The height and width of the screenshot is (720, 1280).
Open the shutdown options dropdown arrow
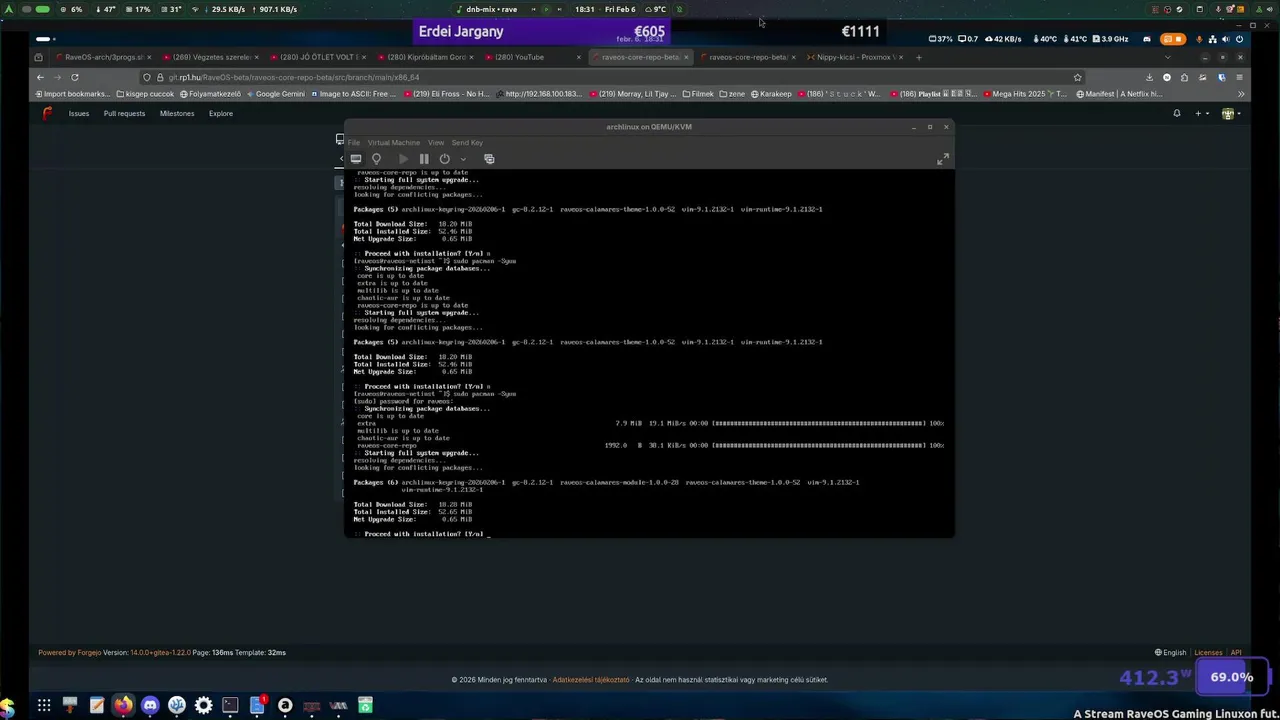click(462, 159)
